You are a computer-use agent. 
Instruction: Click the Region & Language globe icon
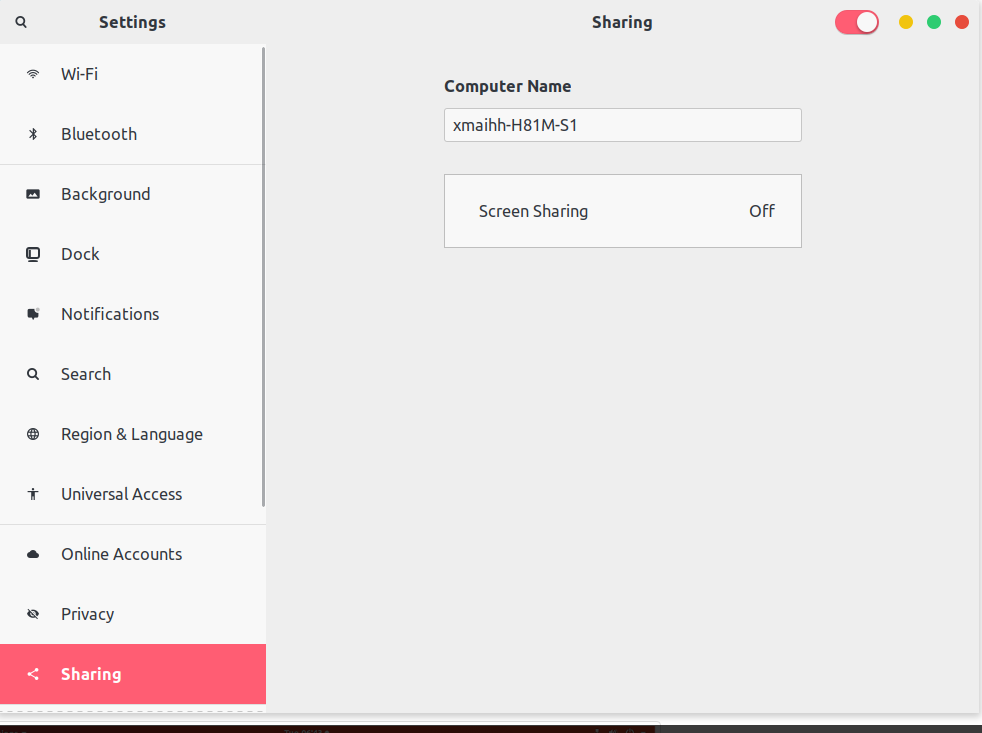coord(33,434)
